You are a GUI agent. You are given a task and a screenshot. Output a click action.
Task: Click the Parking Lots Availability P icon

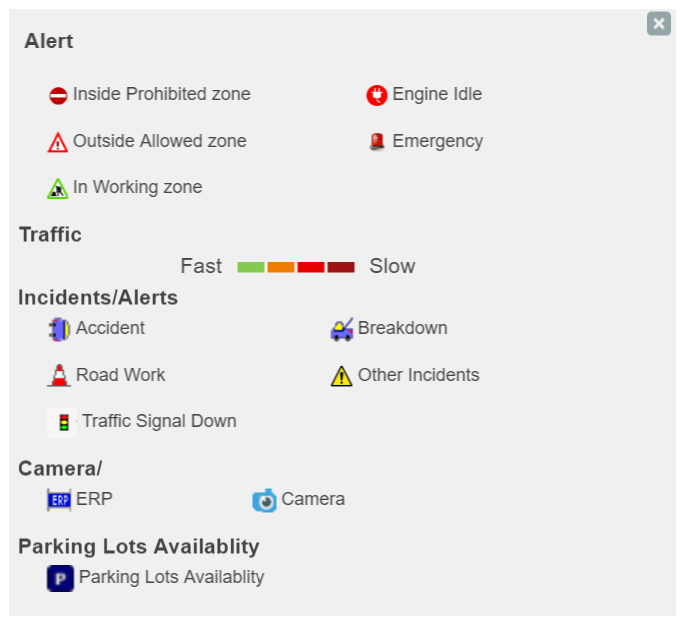click(x=60, y=578)
